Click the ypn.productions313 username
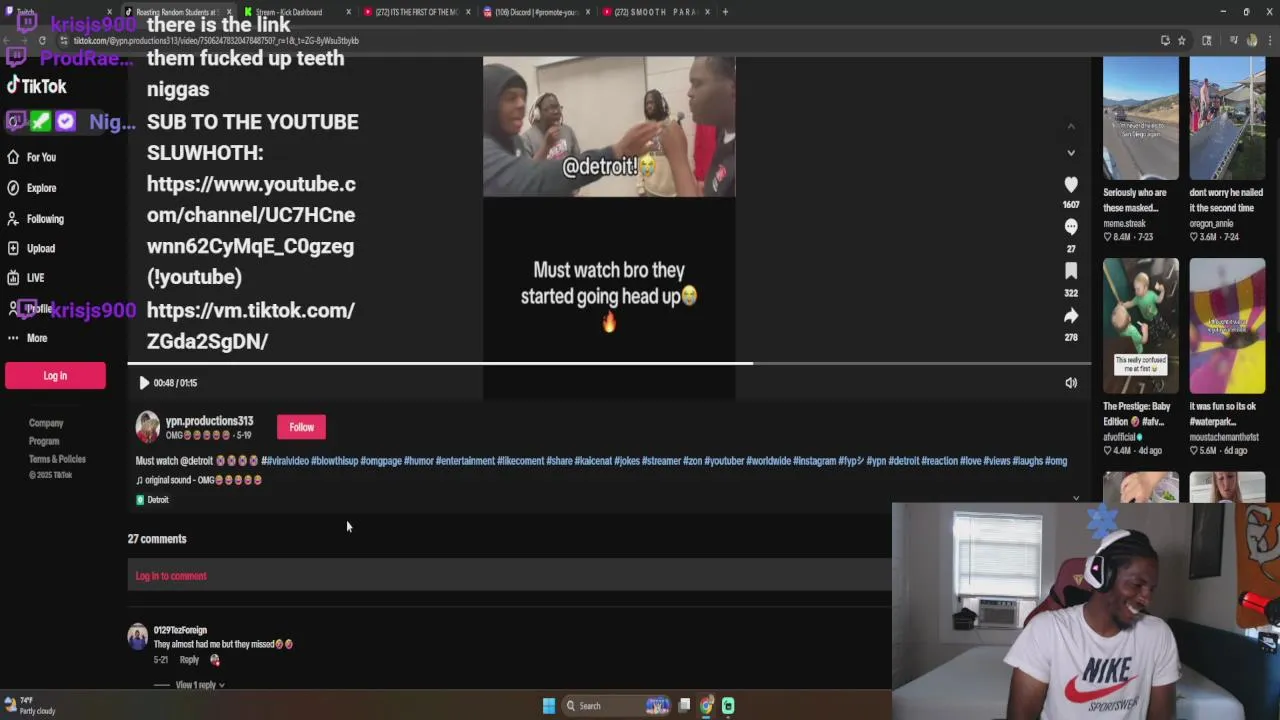The height and width of the screenshot is (720, 1280). point(209,421)
